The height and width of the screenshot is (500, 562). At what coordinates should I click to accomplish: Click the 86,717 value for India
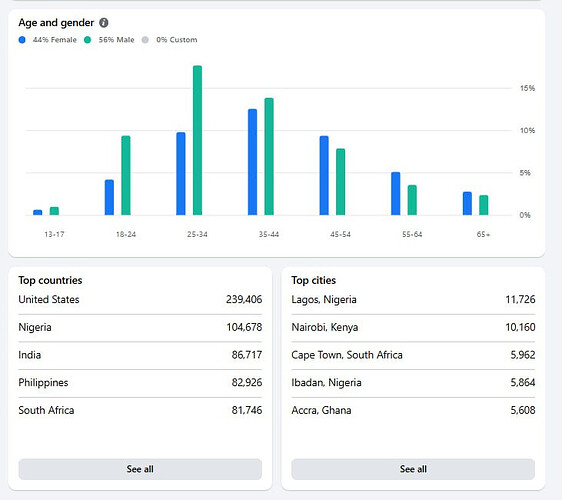[247, 355]
